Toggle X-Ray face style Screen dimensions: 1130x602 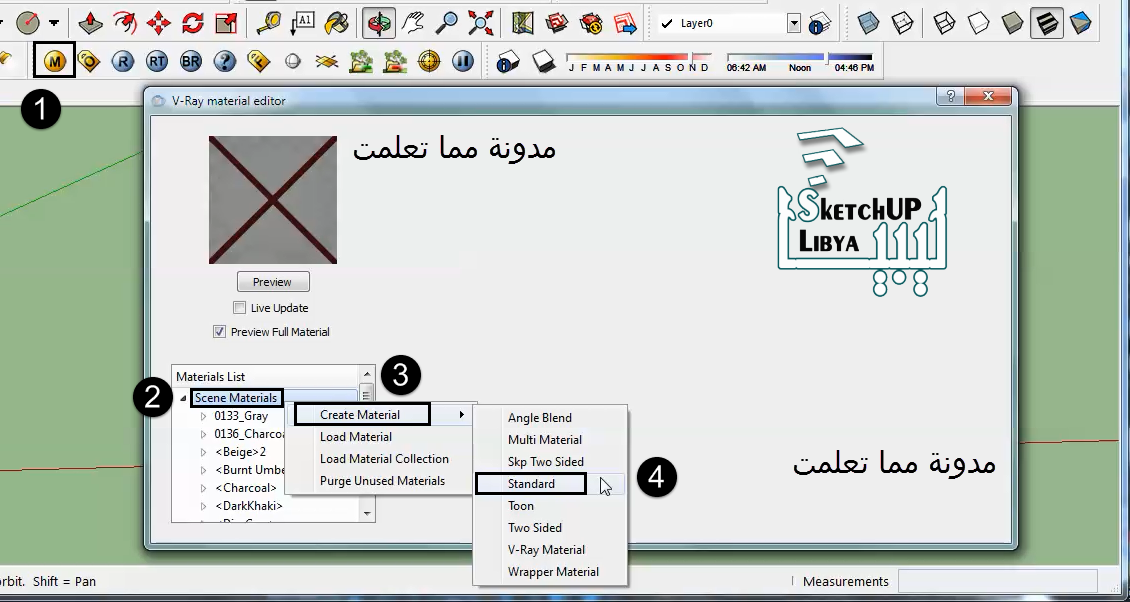coord(868,23)
